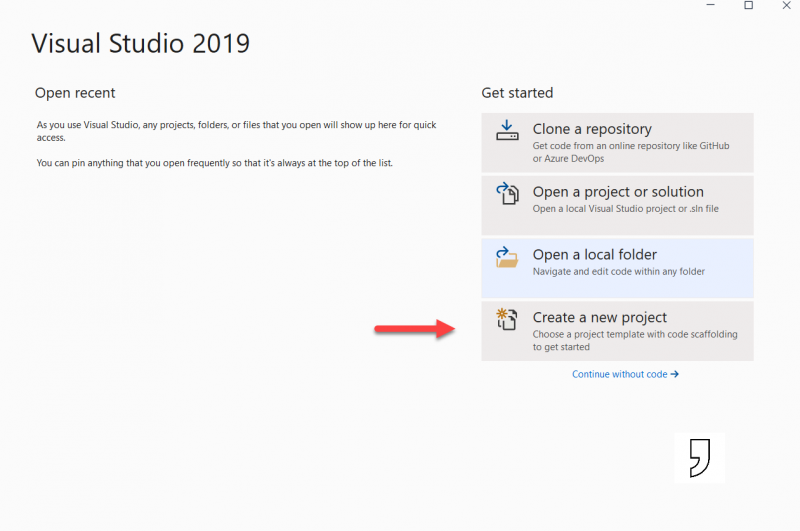Maximize the Visual Studio start window

[x=748, y=5]
